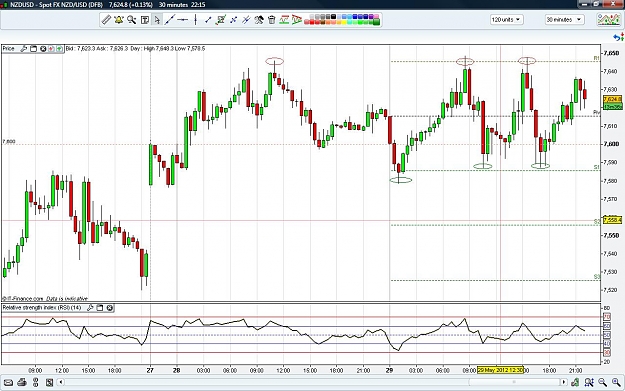The width and height of the screenshot is (625, 391).
Task: Select the text annotation tool
Action: click(x=145, y=20)
